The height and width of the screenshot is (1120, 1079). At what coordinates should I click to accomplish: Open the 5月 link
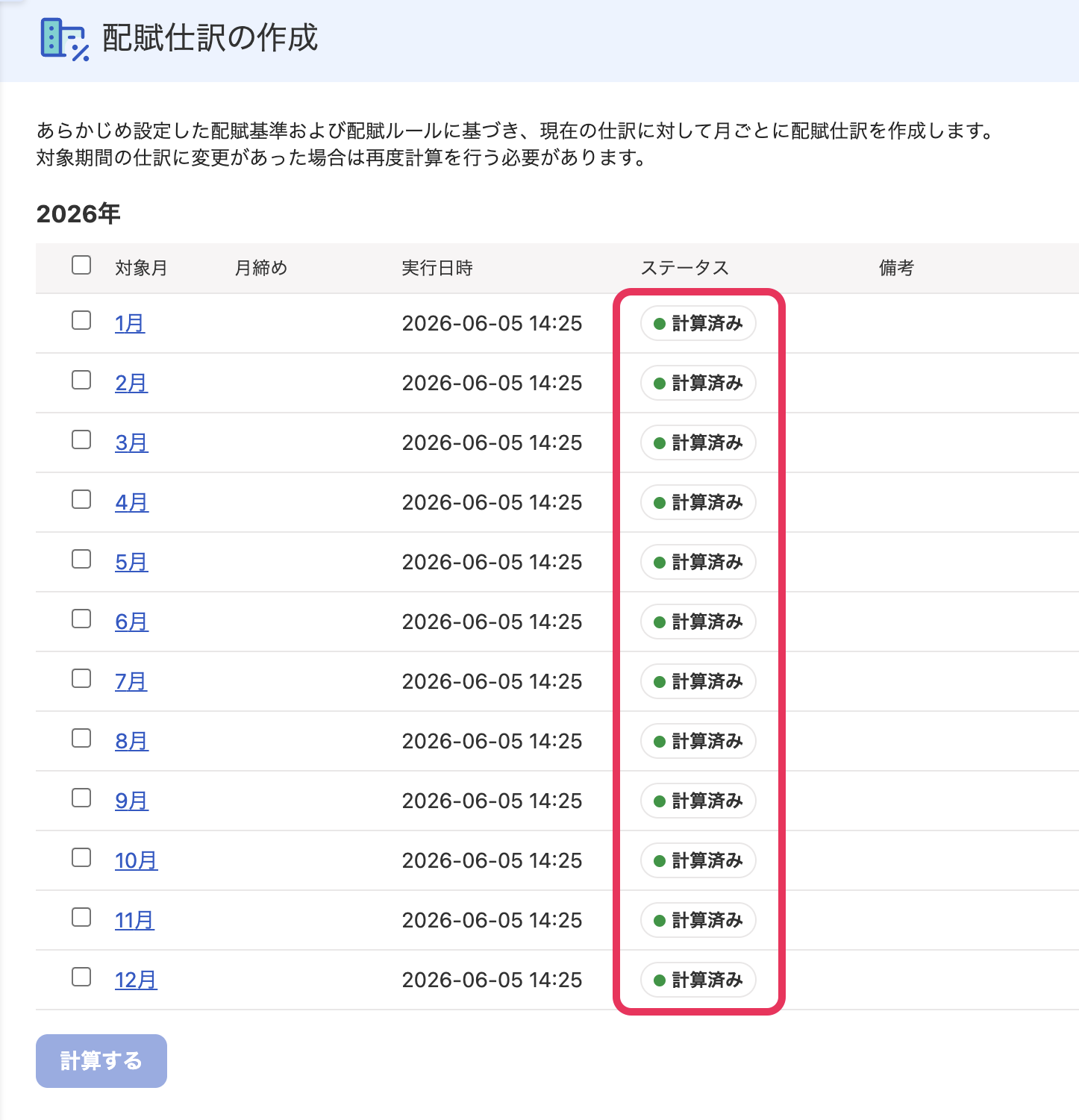[x=131, y=562]
